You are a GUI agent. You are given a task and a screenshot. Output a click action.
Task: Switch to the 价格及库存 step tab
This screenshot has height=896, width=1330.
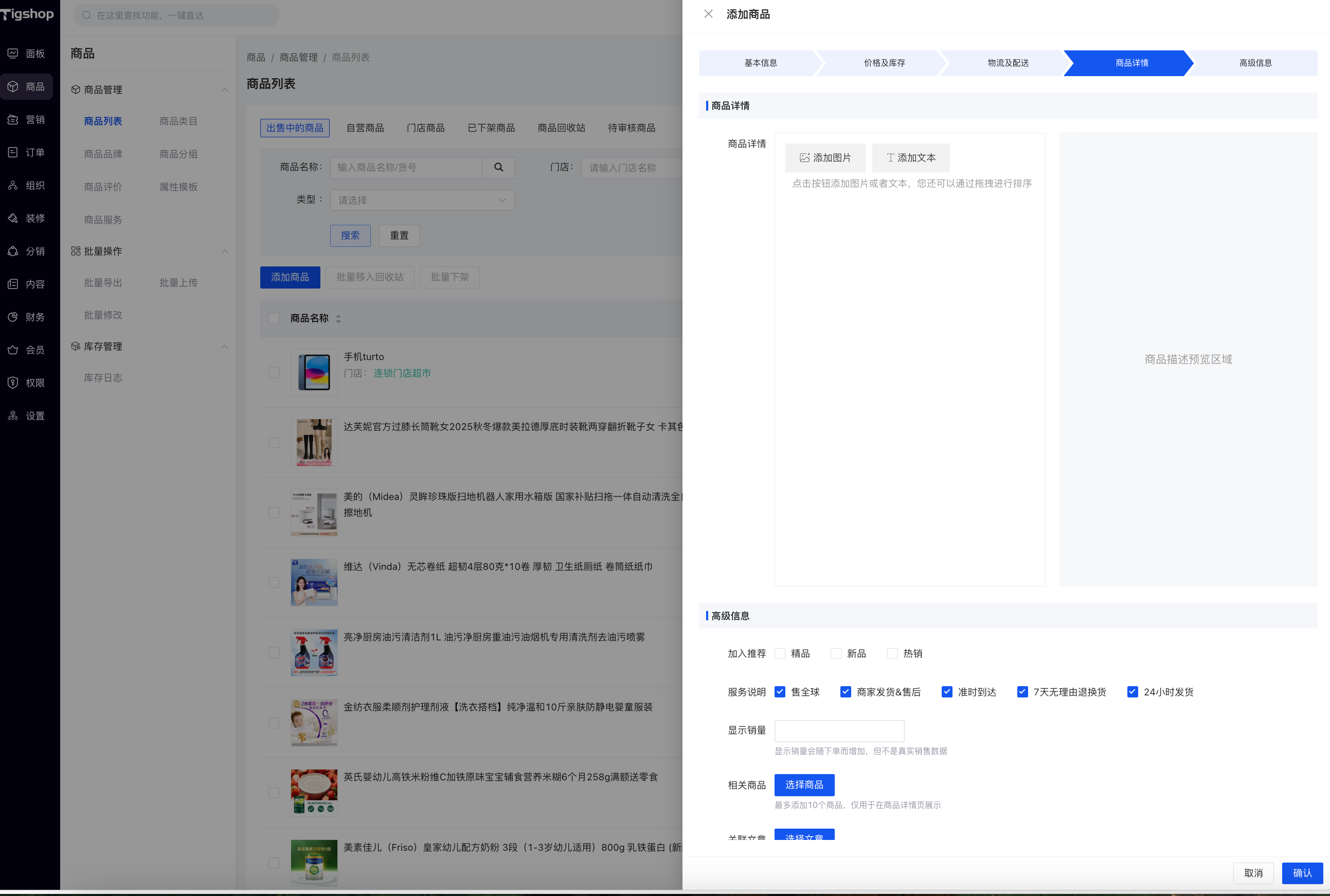tap(884, 63)
